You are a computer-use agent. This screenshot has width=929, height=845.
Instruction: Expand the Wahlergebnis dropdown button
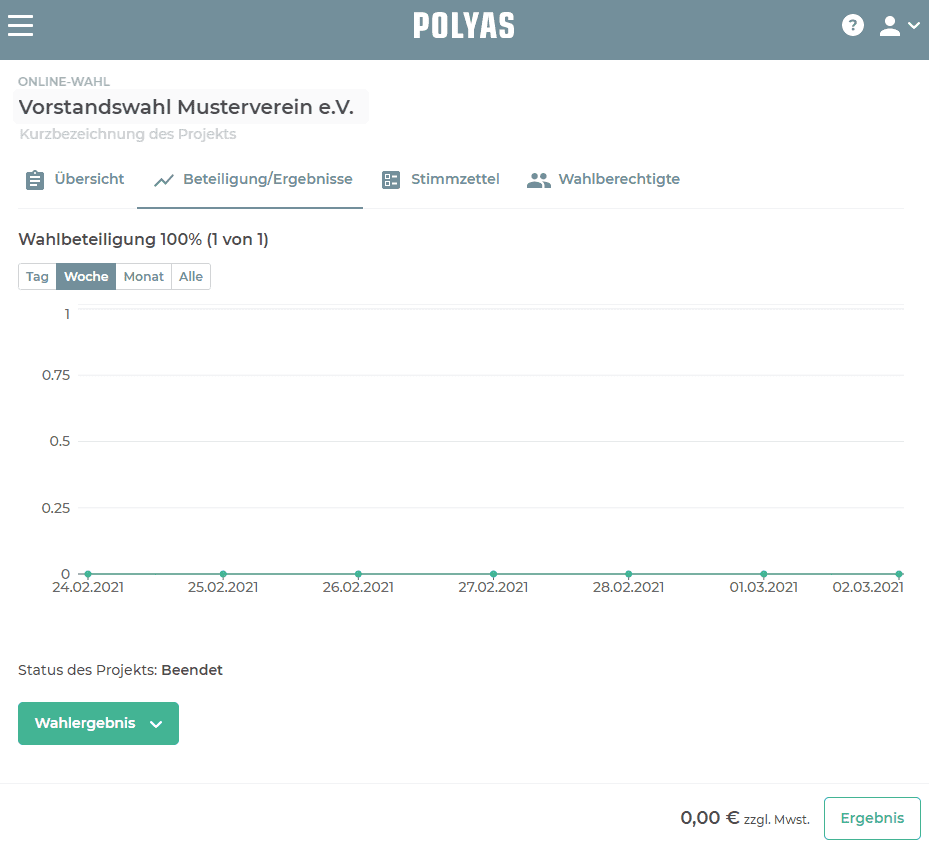(x=98, y=724)
